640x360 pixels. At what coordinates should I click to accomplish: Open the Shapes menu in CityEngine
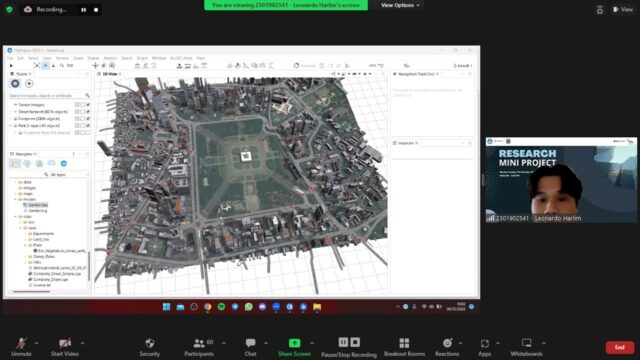pyautogui.click(x=93, y=58)
